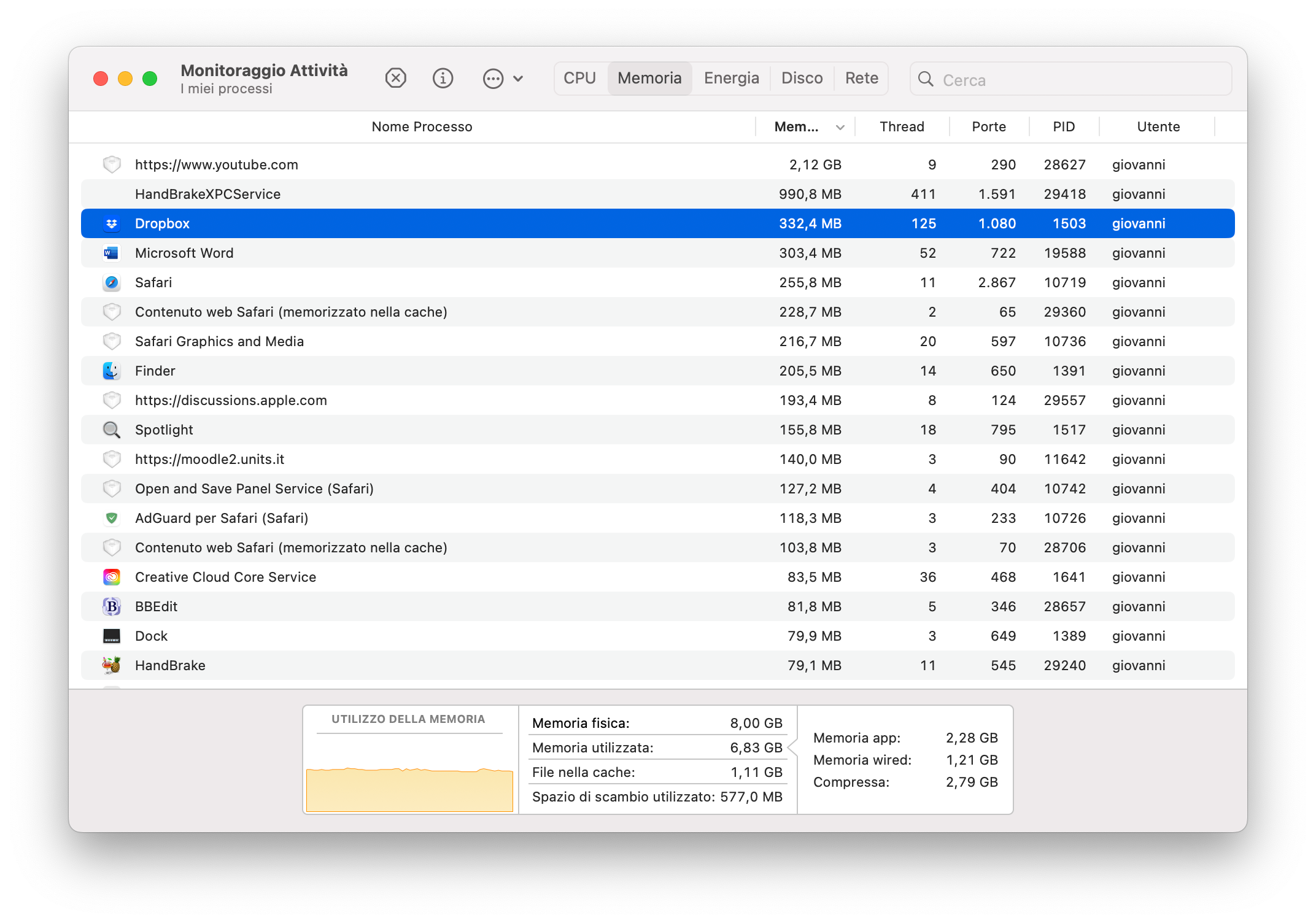
Task: Click the Microsoft Word process icon
Action: 112,253
